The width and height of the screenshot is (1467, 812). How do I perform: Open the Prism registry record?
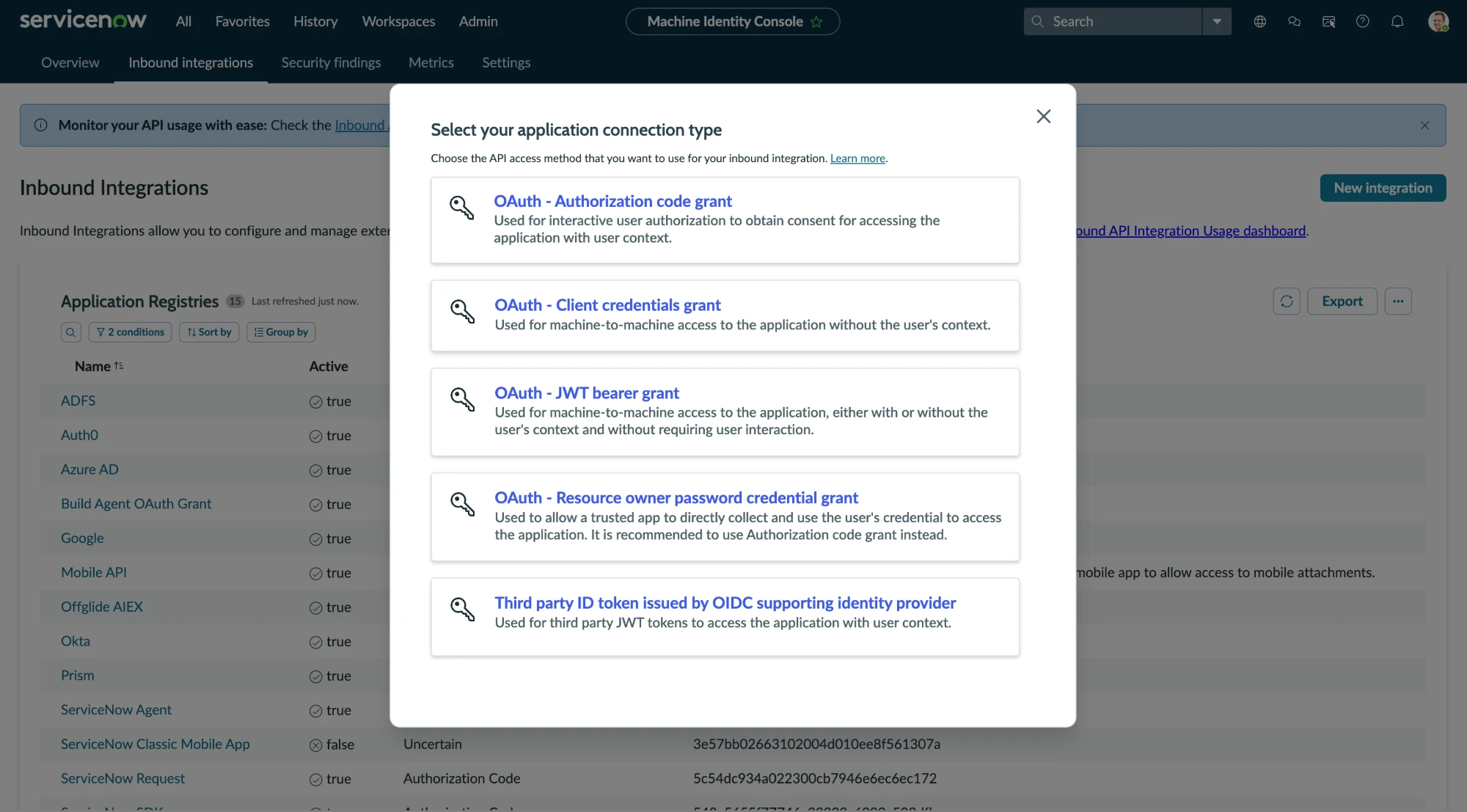tap(78, 676)
